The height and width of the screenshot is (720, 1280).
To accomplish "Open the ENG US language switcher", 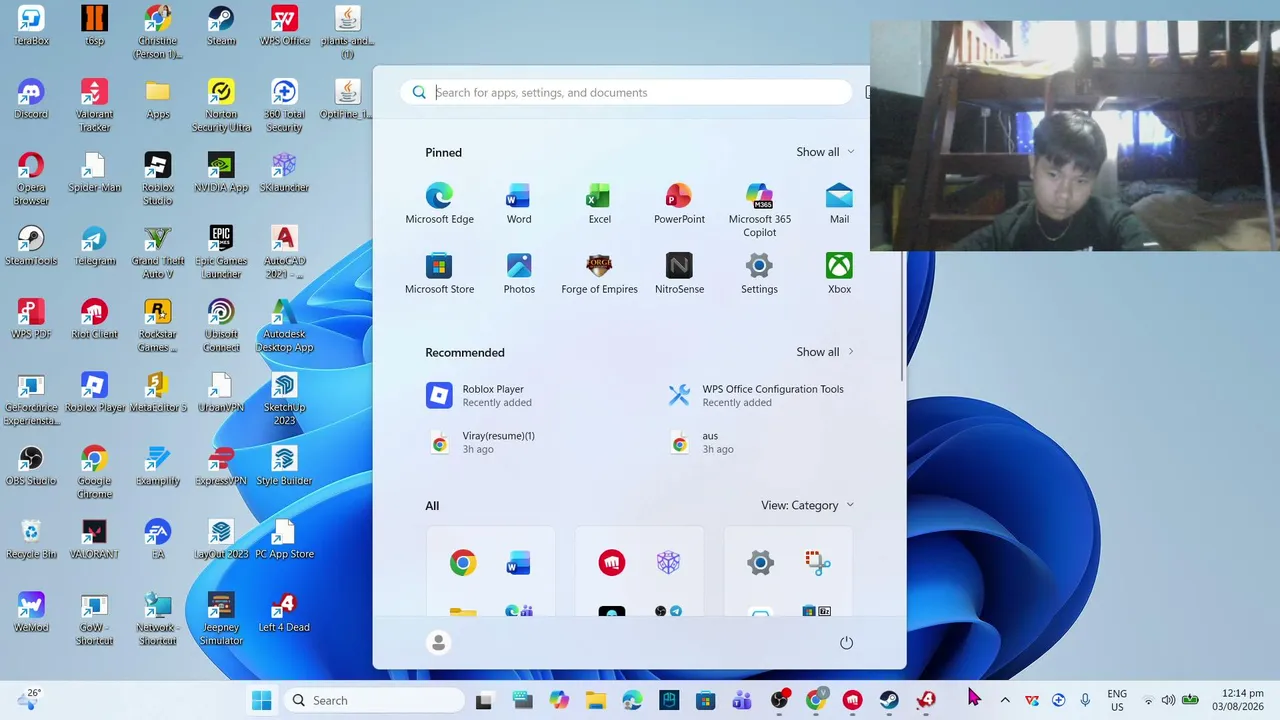I will pos(1117,700).
